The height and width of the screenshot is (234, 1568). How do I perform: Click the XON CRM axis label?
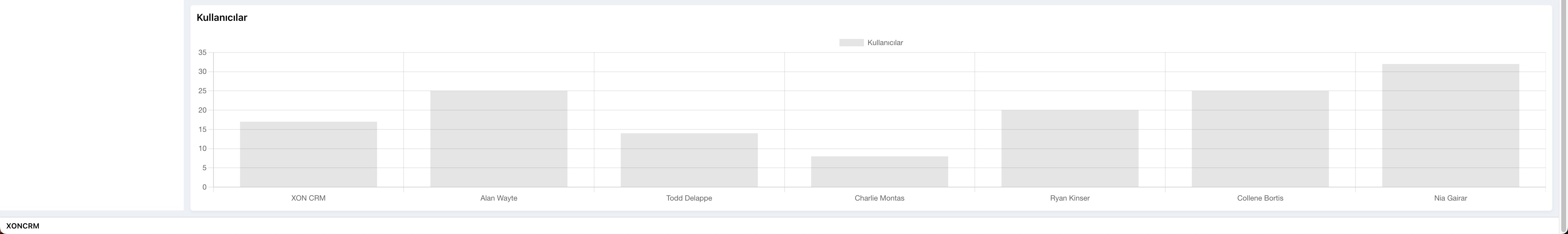(308, 198)
